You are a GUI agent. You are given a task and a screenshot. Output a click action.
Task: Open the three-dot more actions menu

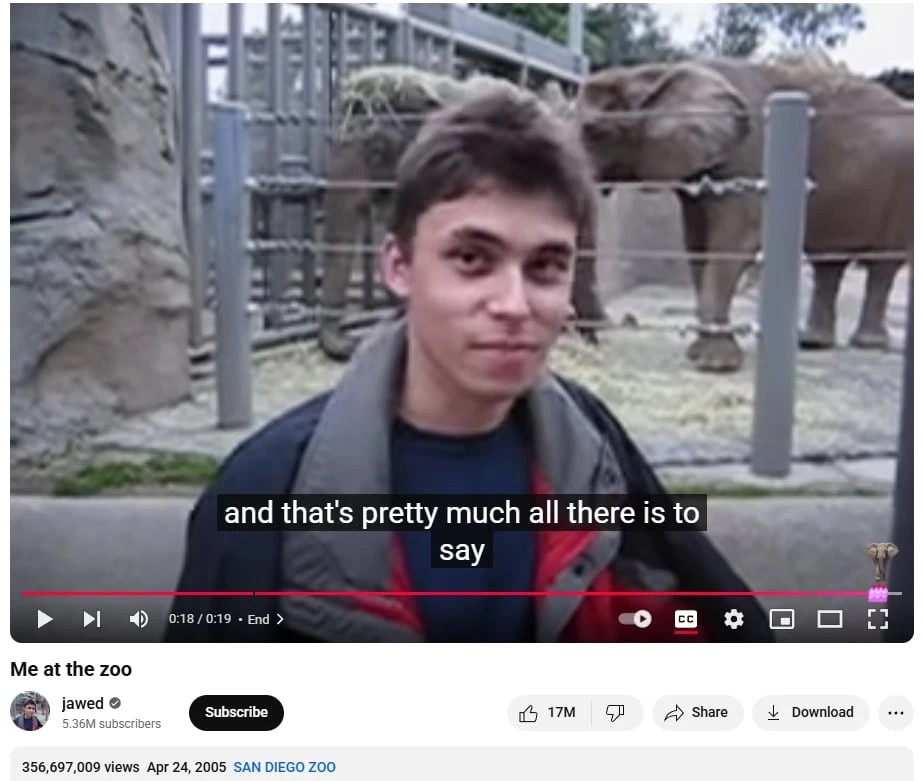(895, 713)
